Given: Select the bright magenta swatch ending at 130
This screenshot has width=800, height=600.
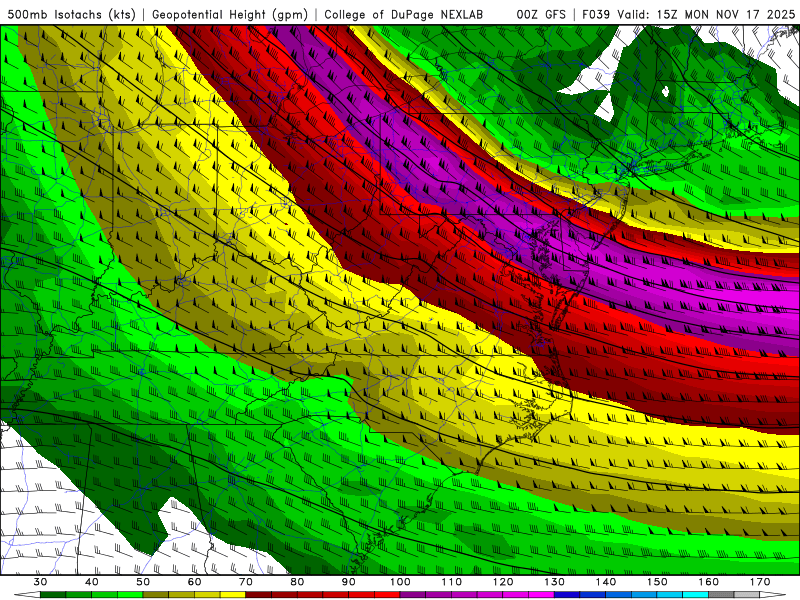Looking at the screenshot, I should [541, 595].
